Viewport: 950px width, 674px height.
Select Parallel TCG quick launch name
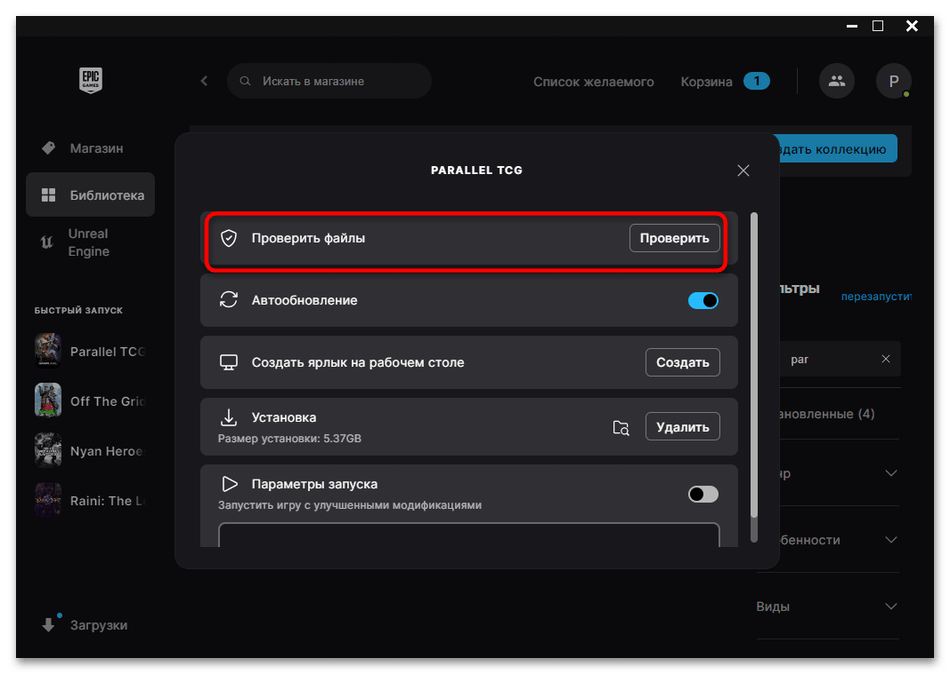pos(107,352)
